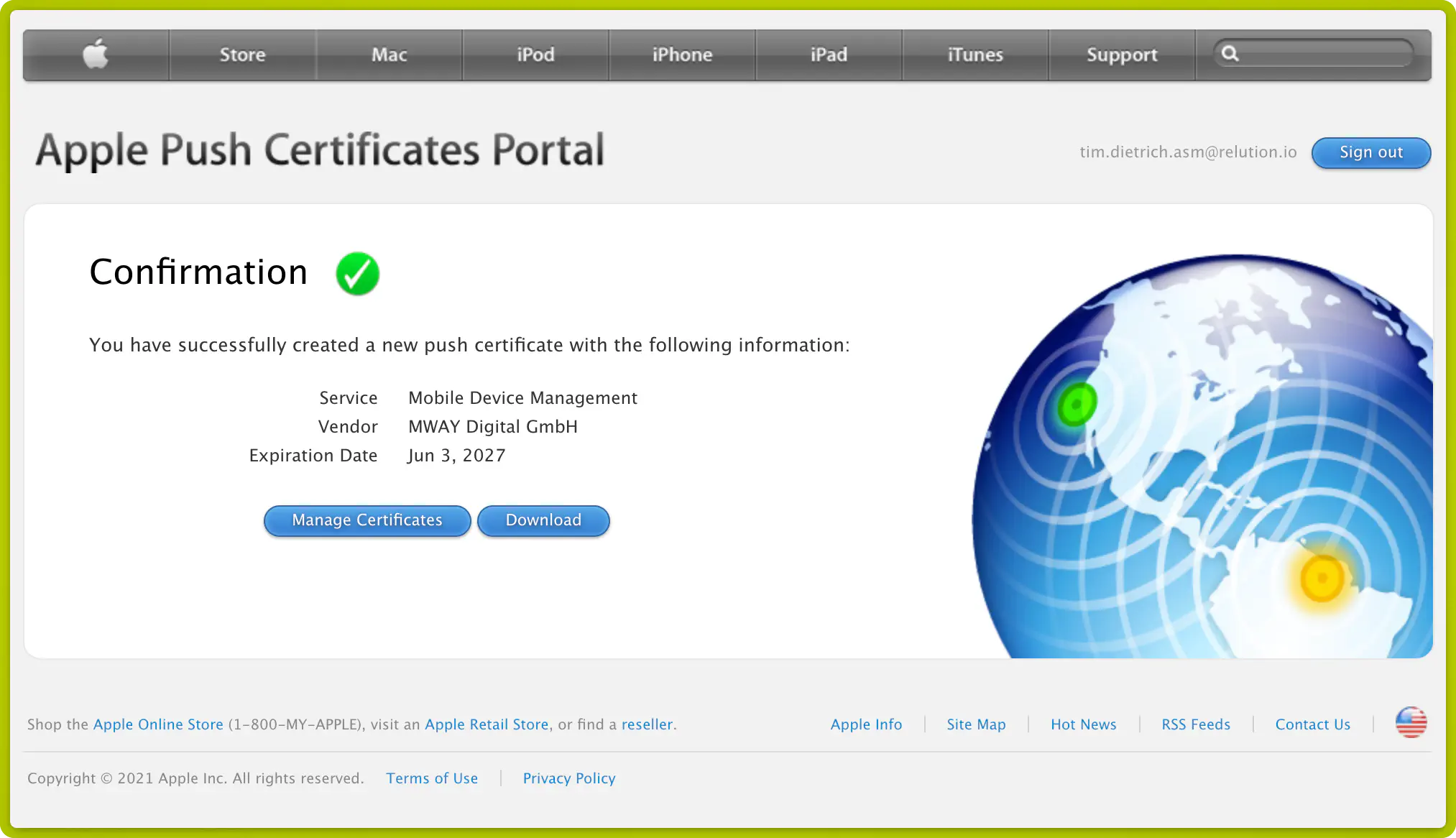The image size is (1456, 838).
Task: Open the iPod navigation tab
Action: [536, 55]
